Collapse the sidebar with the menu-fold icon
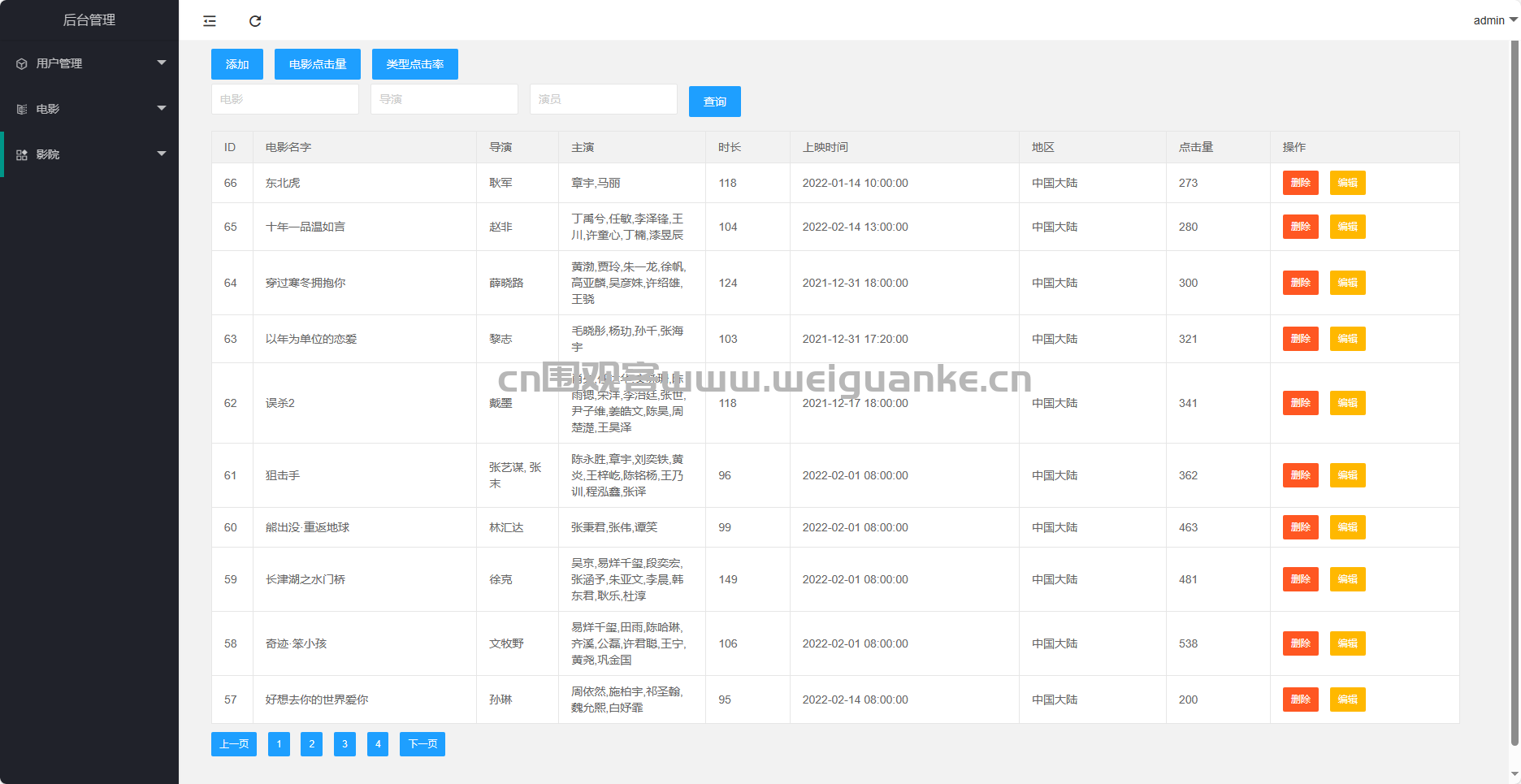The image size is (1521, 784). [x=210, y=21]
